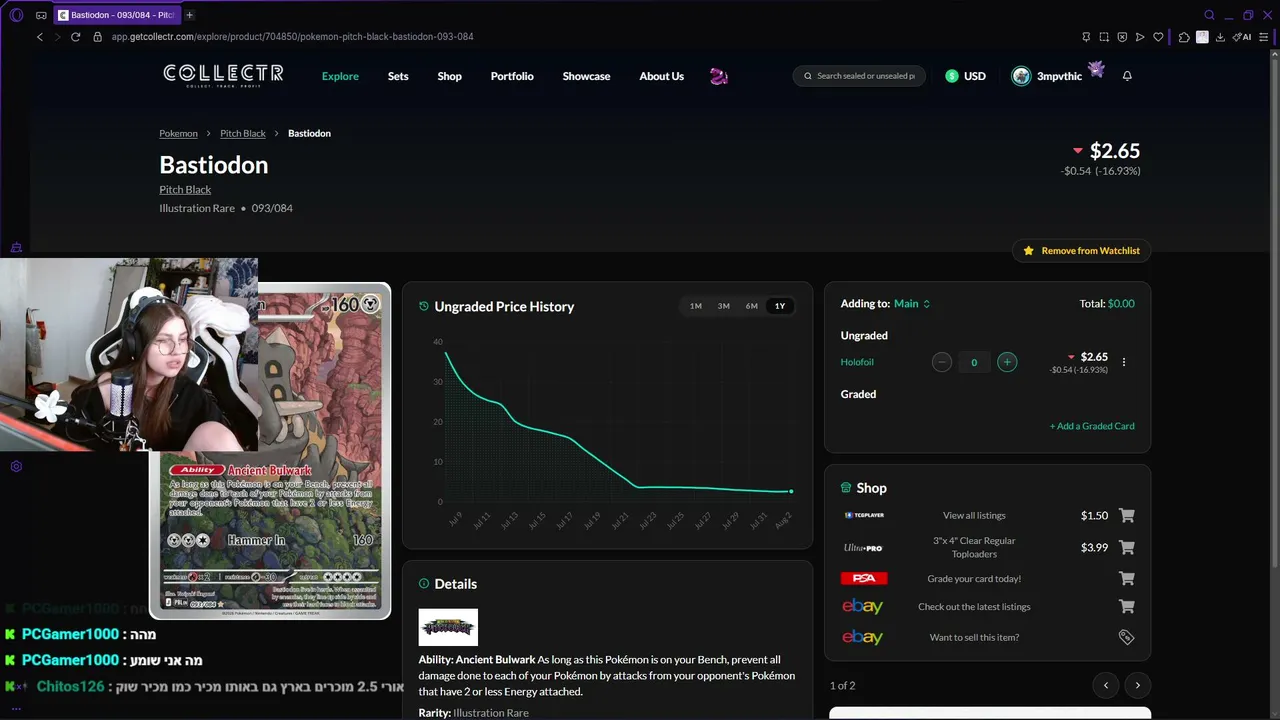The height and width of the screenshot is (720, 1280).
Task: Open the 3mpvthic profile menu
Action: pyautogui.click(x=1047, y=76)
